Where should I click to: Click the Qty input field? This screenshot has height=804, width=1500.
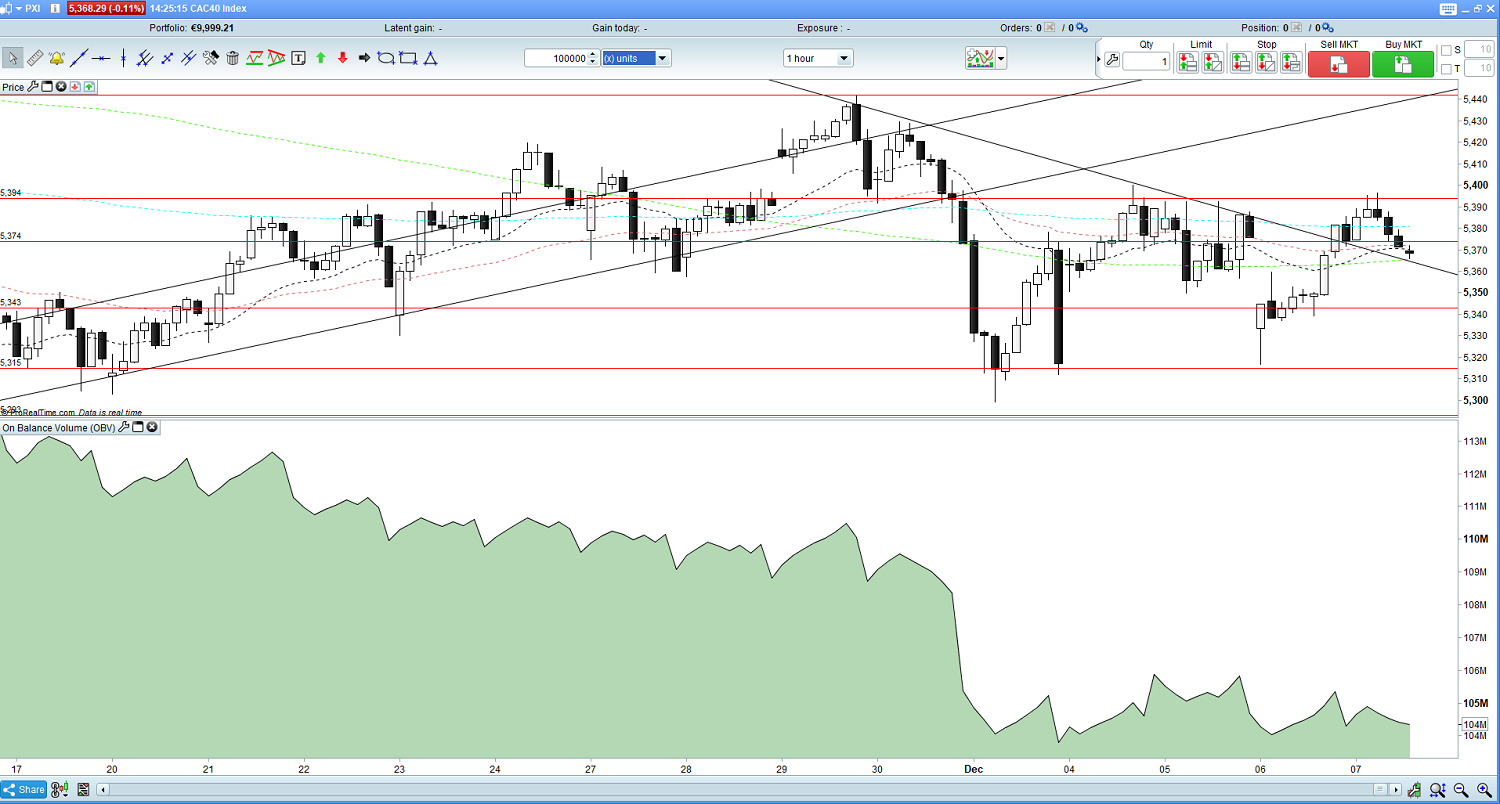[1147, 62]
